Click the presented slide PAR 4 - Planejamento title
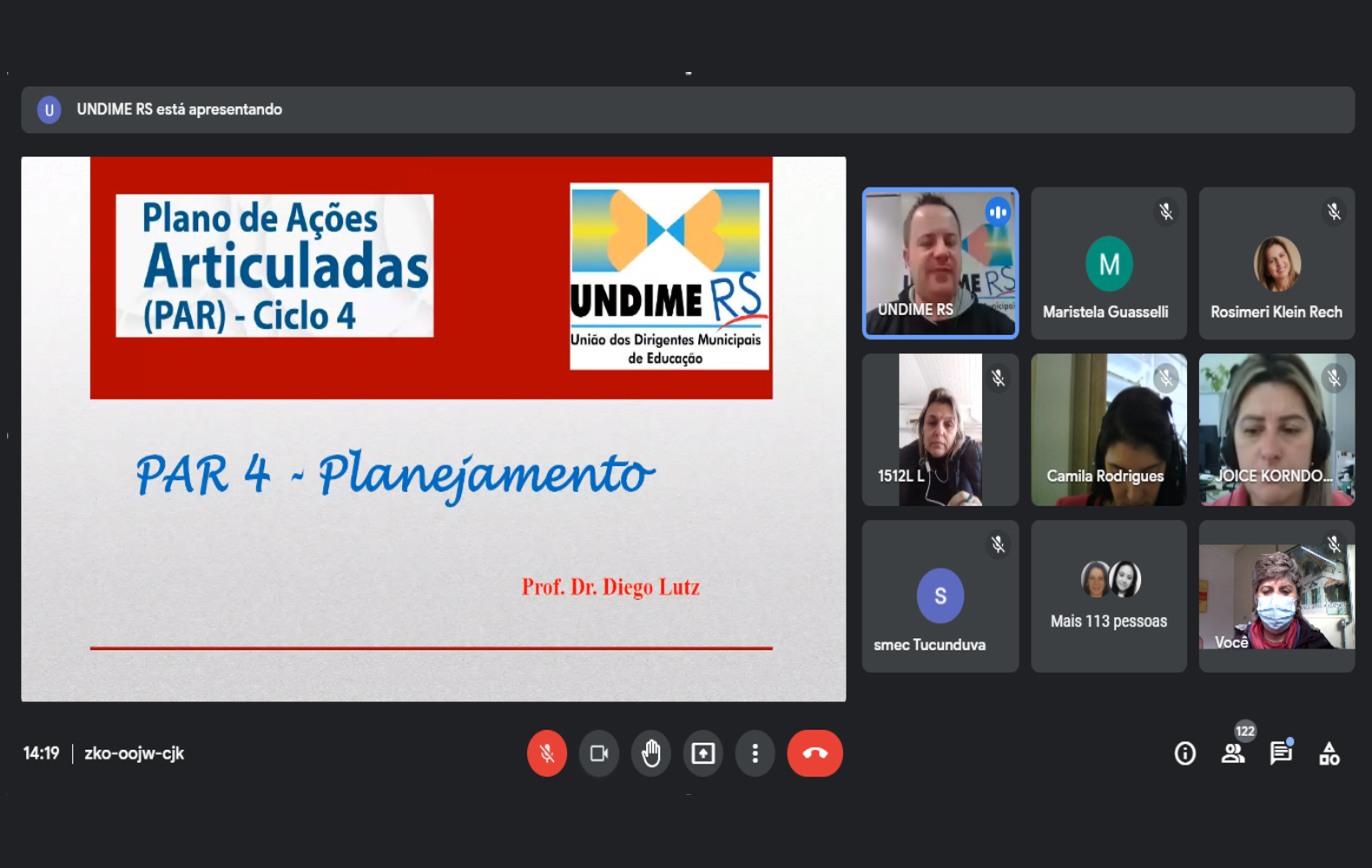Screen dimensions: 1372x868 tap(395, 475)
